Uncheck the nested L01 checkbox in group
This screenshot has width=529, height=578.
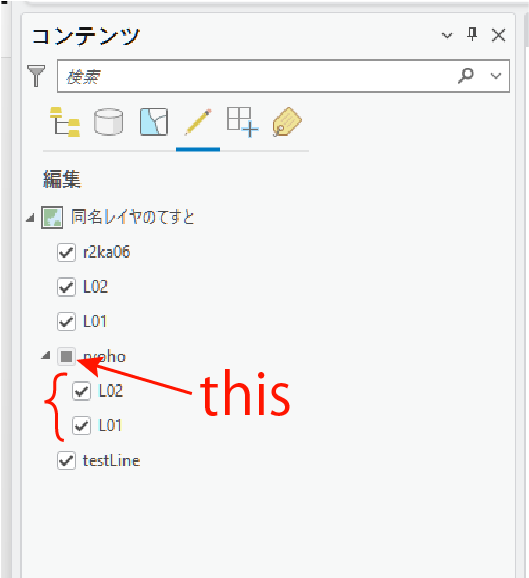[81, 425]
